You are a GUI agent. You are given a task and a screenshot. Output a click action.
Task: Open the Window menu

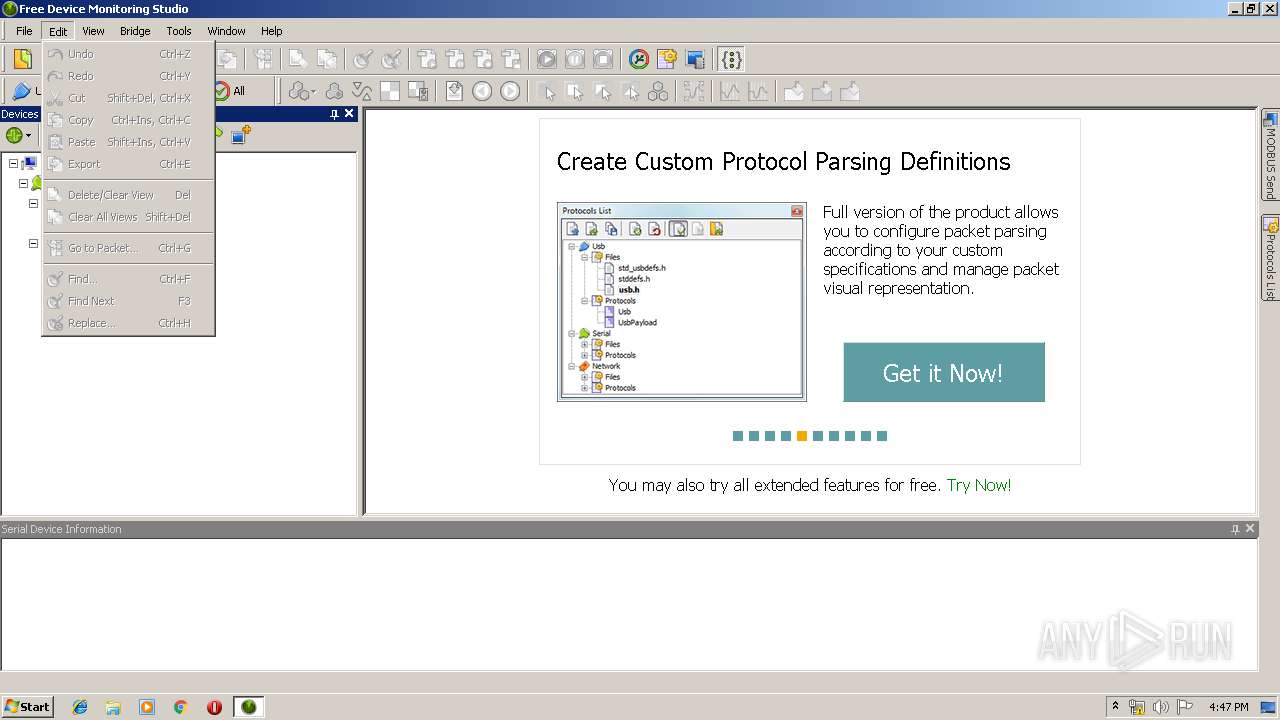tap(226, 31)
